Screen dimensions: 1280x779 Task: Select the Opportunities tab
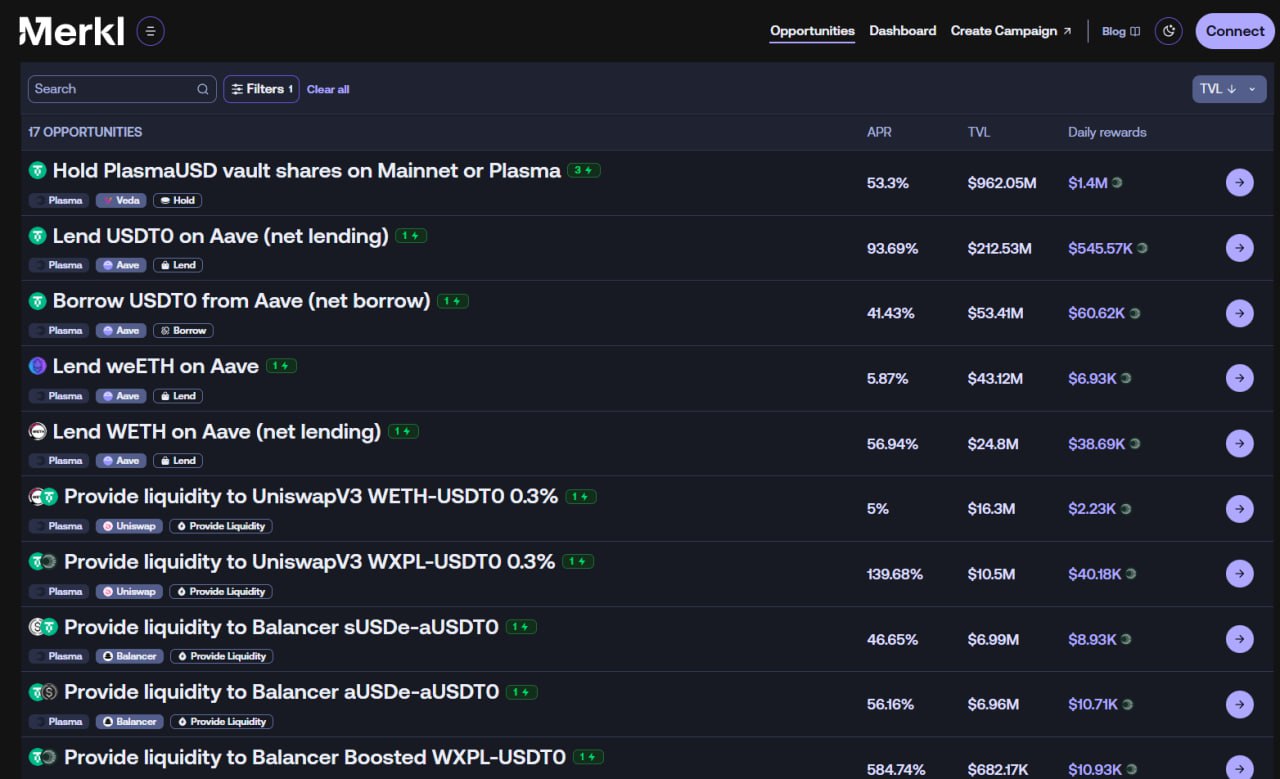pyautogui.click(x=812, y=31)
